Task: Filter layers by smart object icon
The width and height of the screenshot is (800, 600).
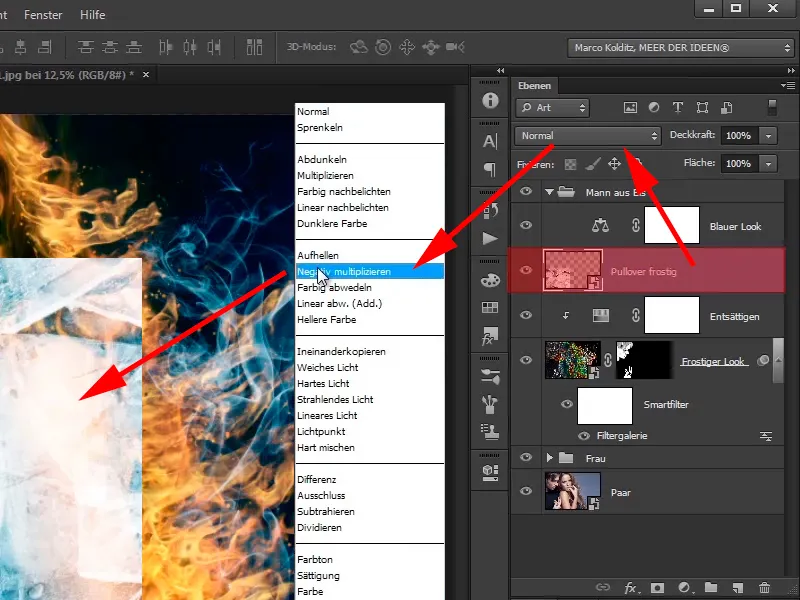Action: point(727,108)
